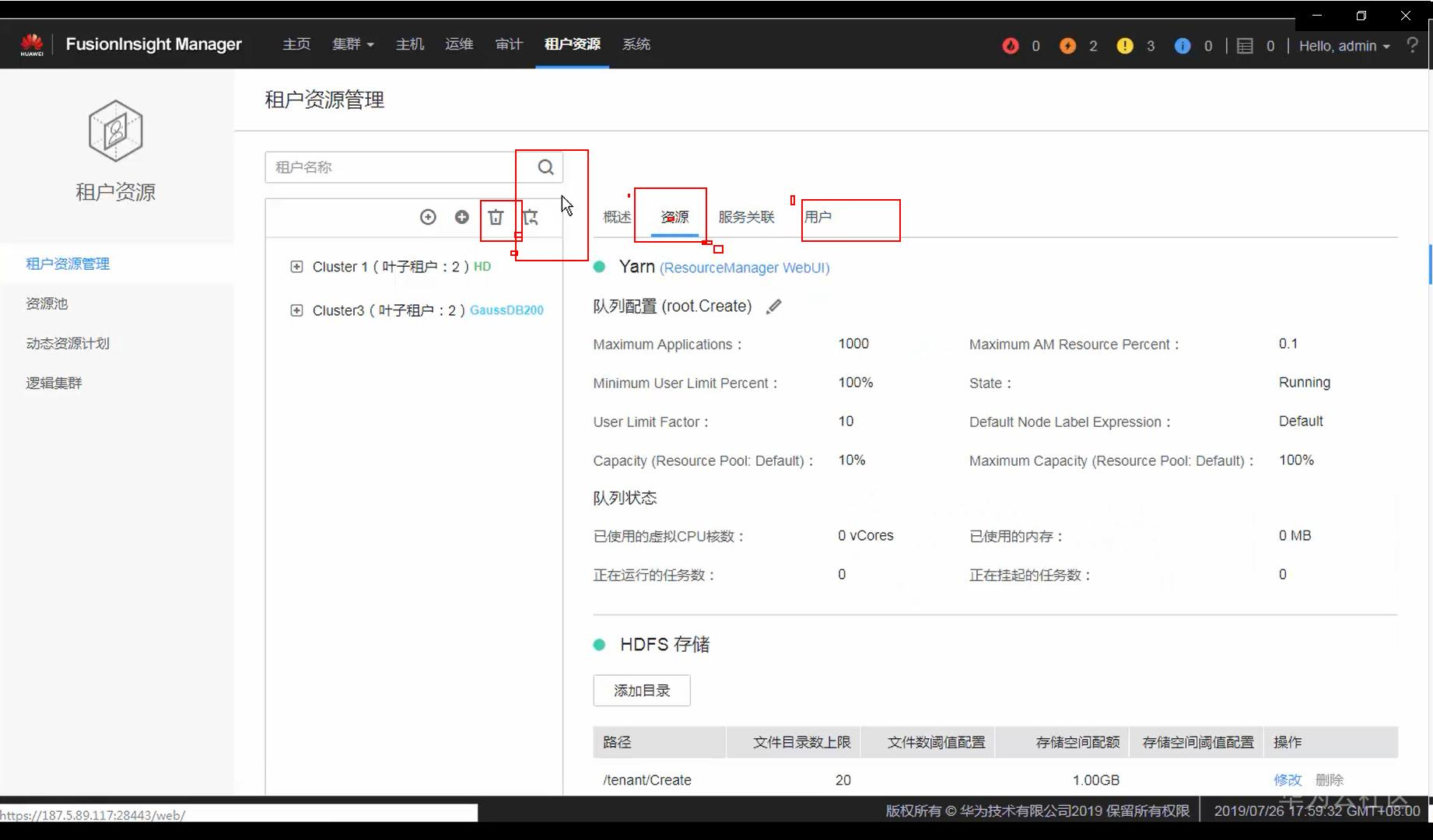Click the search magnifier icon
This screenshot has width=1433, height=840.
546,167
